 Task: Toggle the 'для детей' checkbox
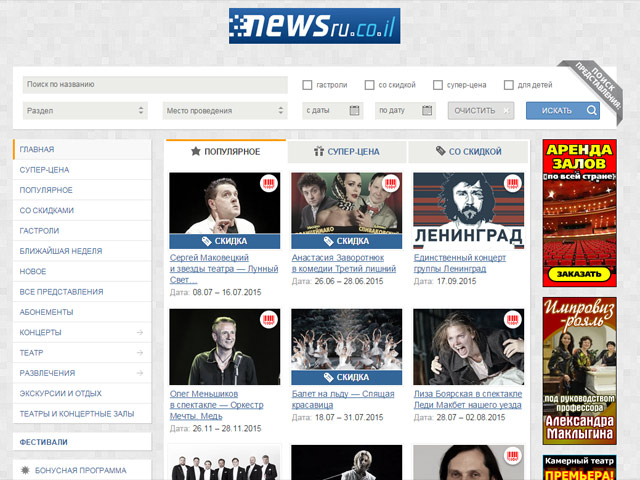[x=509, y=85]
